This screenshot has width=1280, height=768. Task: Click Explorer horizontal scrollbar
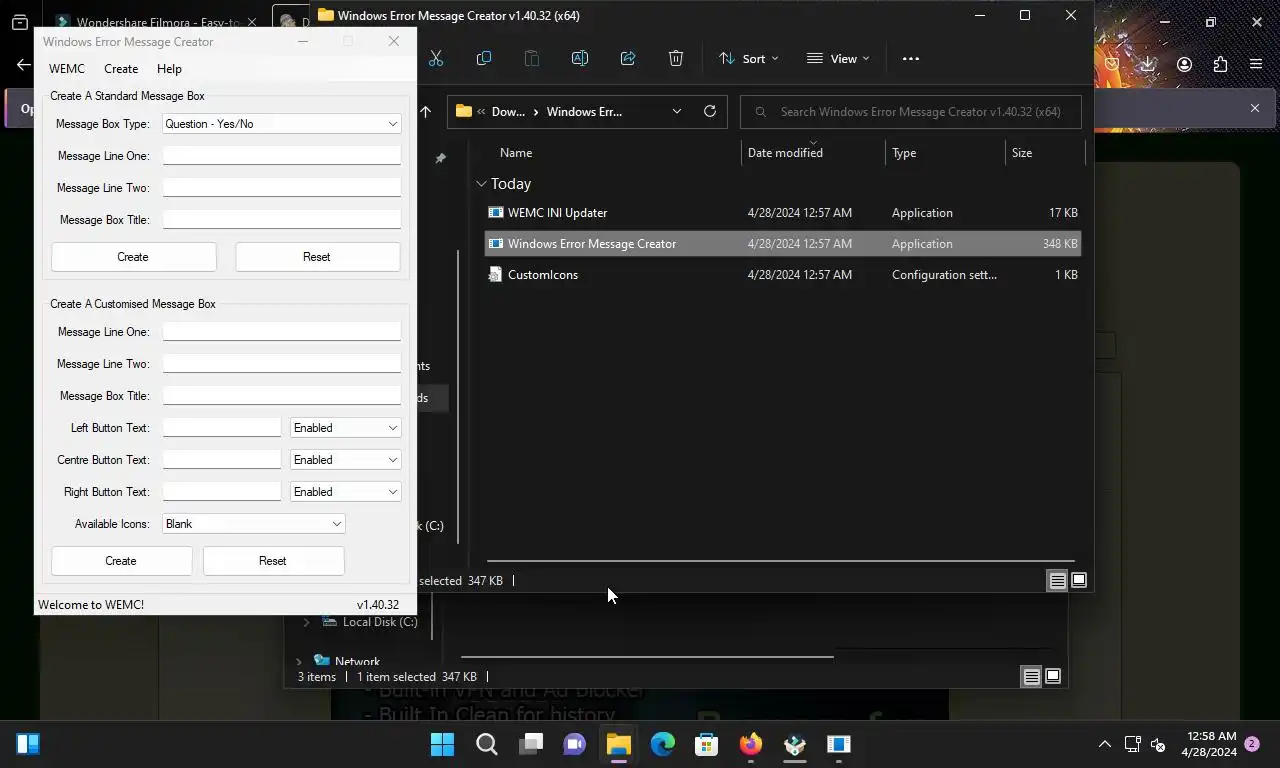(x=780, y=561)
